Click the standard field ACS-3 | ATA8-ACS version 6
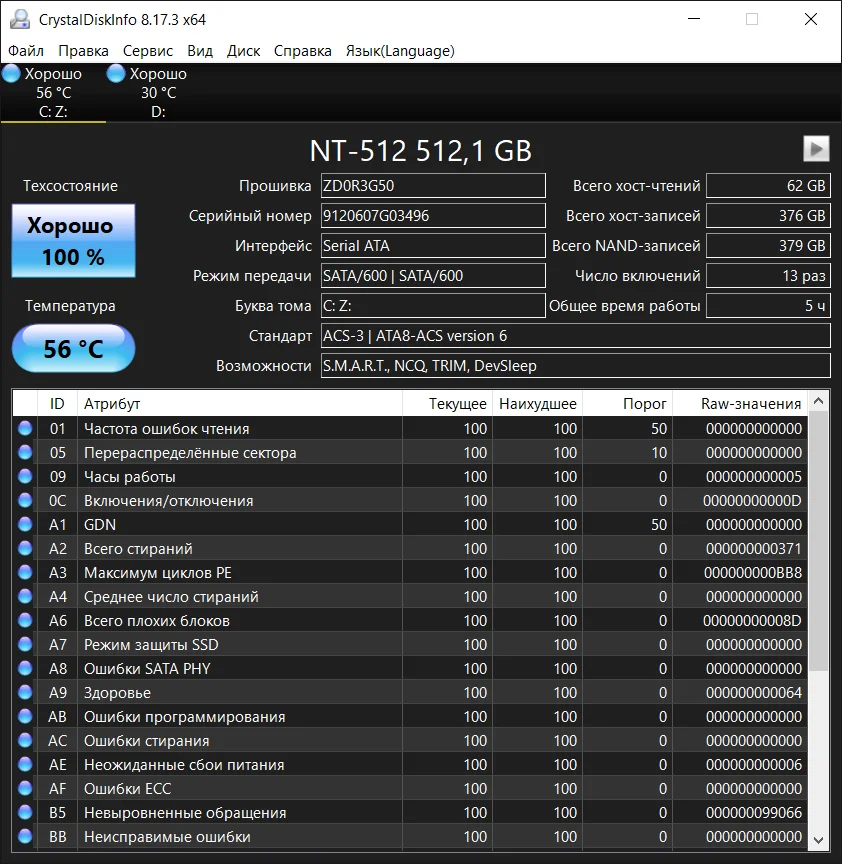Image resolution: width=842 pixels, height=864 pixels. coord(576,336)
